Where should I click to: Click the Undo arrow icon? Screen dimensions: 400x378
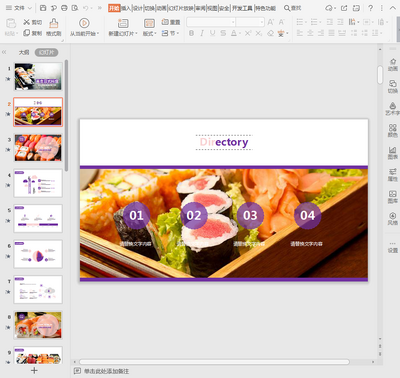86,8
